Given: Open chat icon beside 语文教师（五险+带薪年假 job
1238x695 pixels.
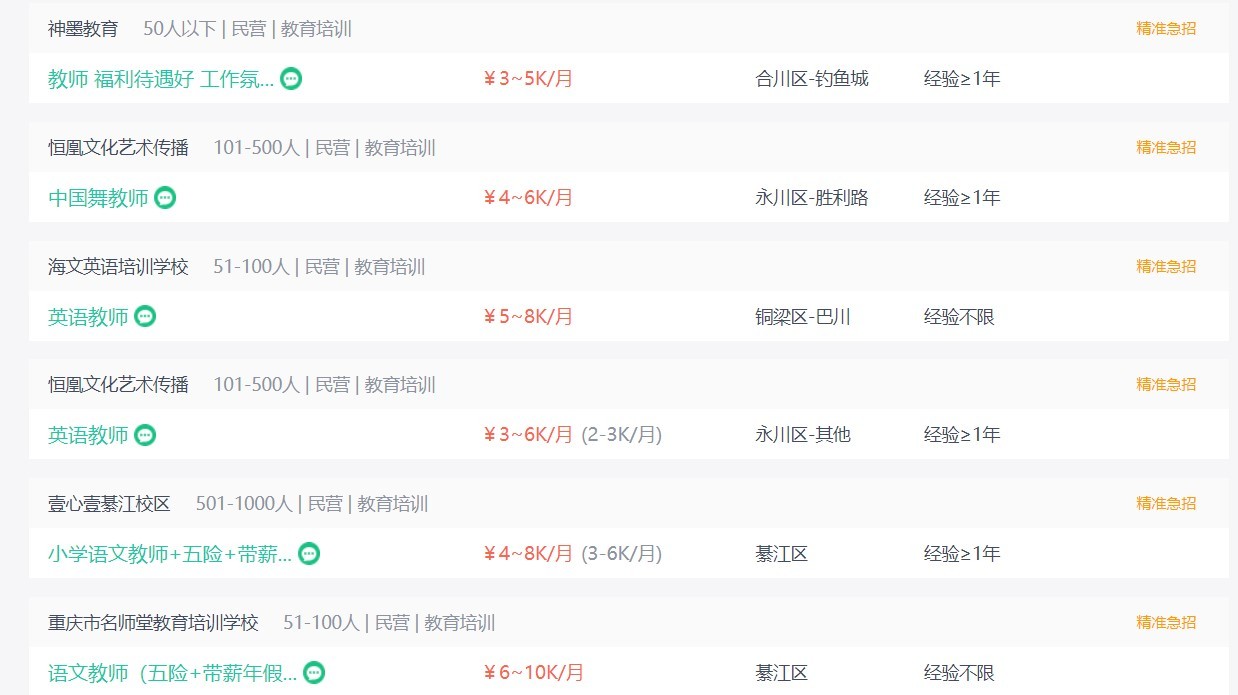Looking at the screenshot, I should tap(314, 673).
